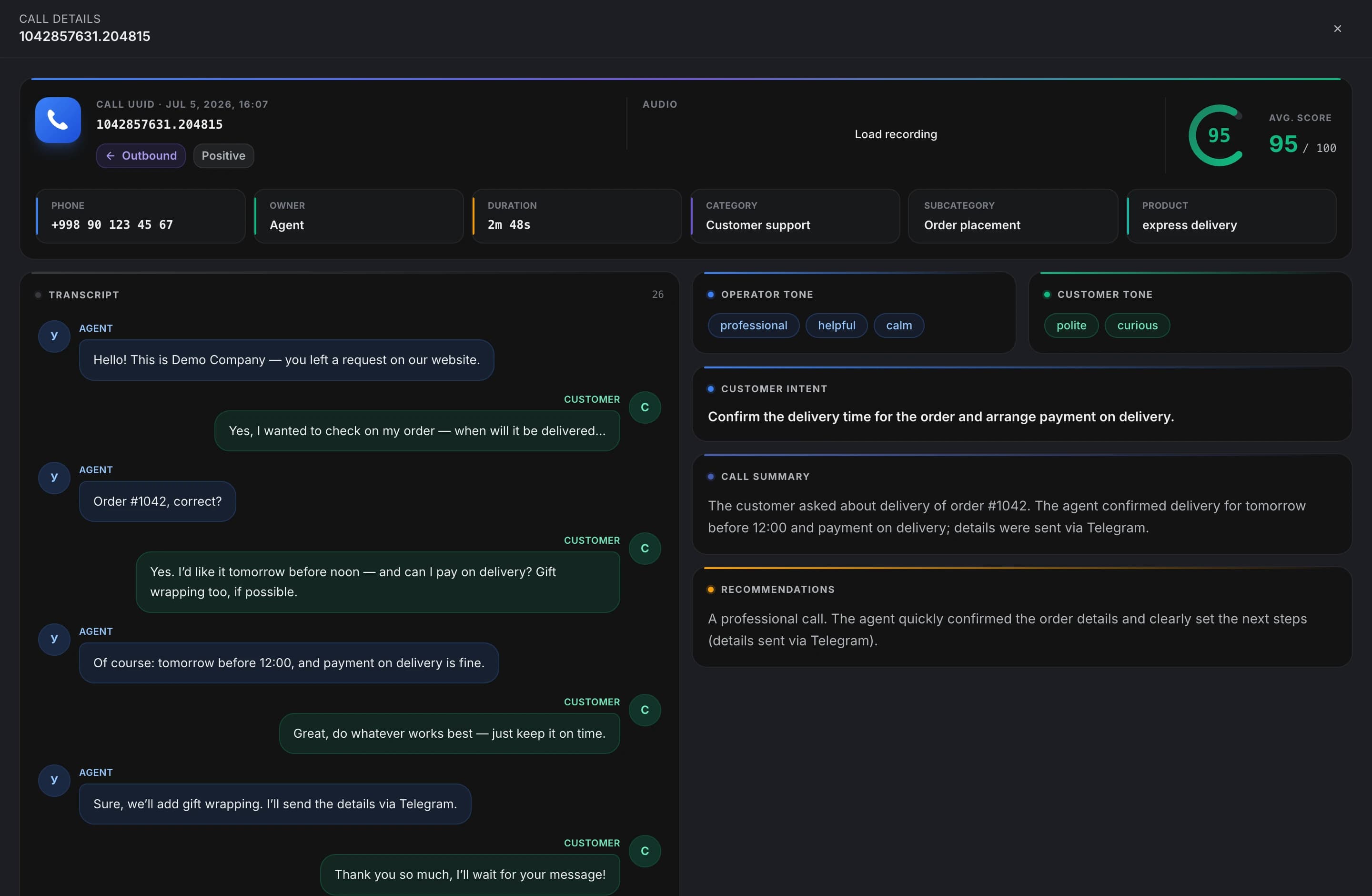The image size is (1372, 896).
Task: Click the 'Great, do whatever works best' bubble
Action: (x=449, y=733)
